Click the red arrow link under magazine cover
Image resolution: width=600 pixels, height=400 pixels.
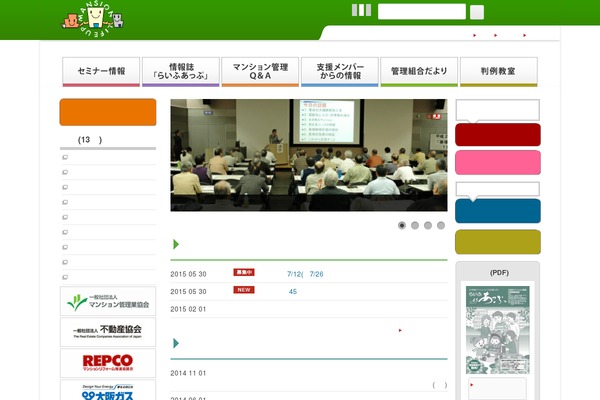[472, 385]
